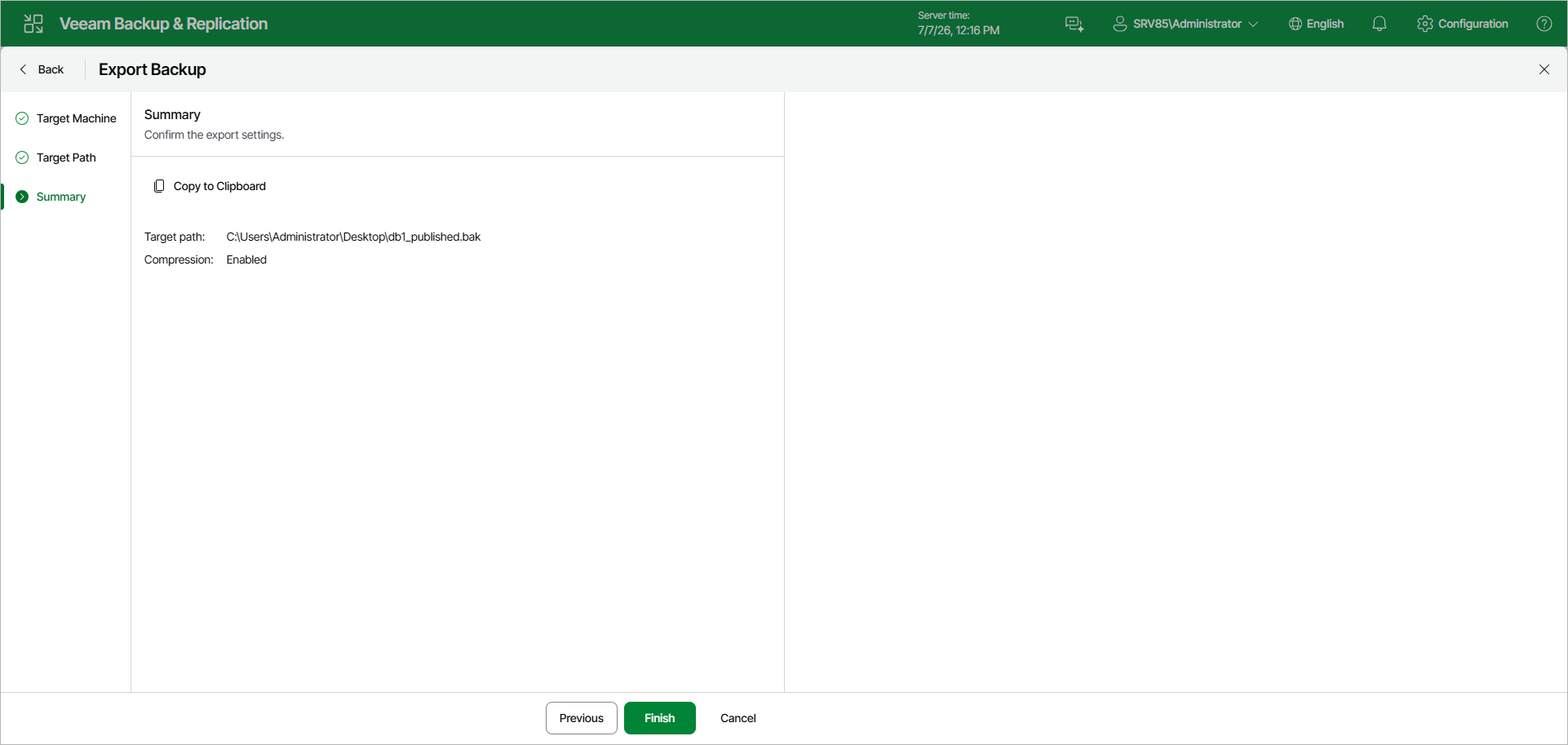Click the Export Backup heading
Screen dimensions: 1568x745
pyautogui.click(x=153, y=69)
